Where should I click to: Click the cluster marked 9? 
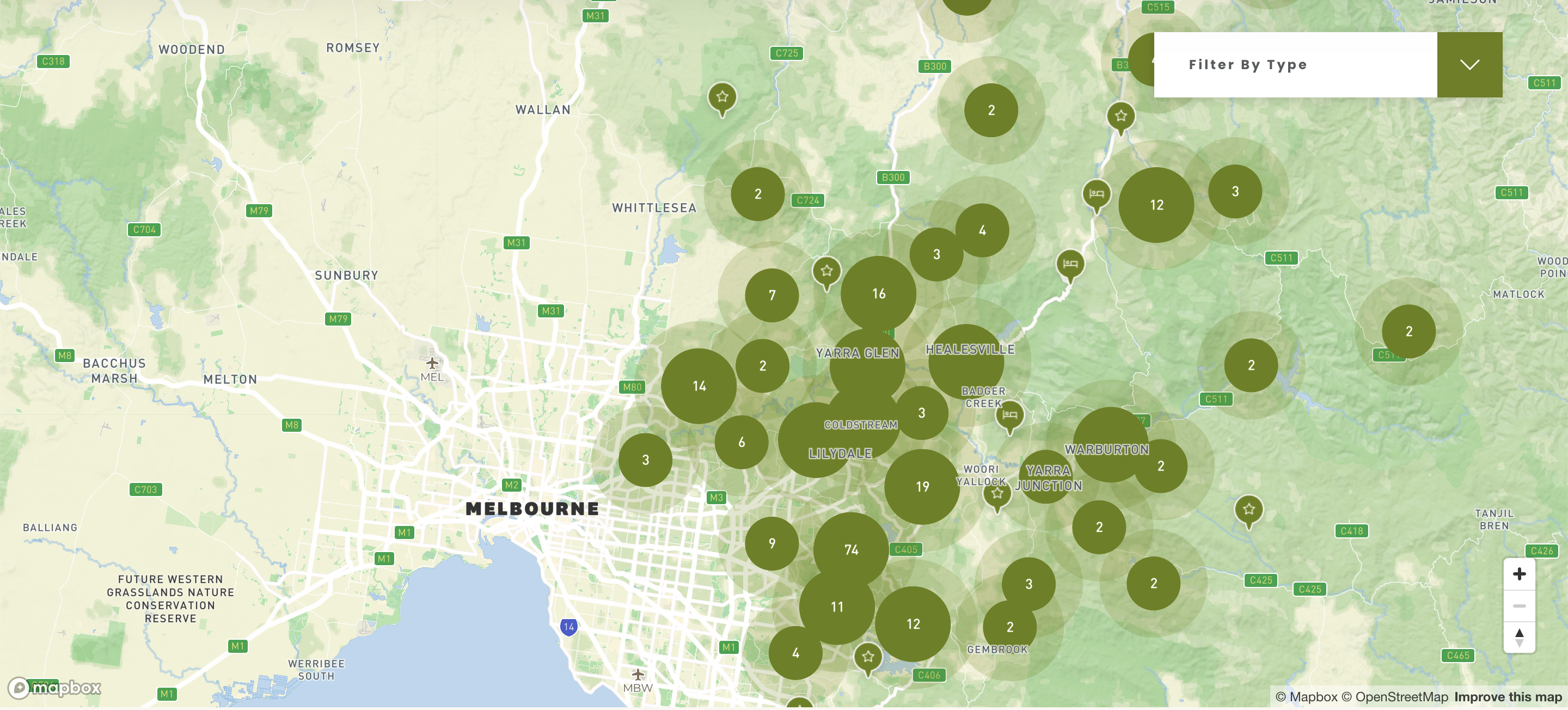[772, 543]
